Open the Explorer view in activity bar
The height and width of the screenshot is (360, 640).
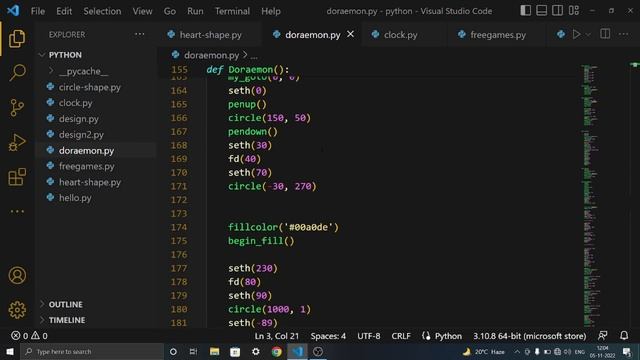[17, 39]
